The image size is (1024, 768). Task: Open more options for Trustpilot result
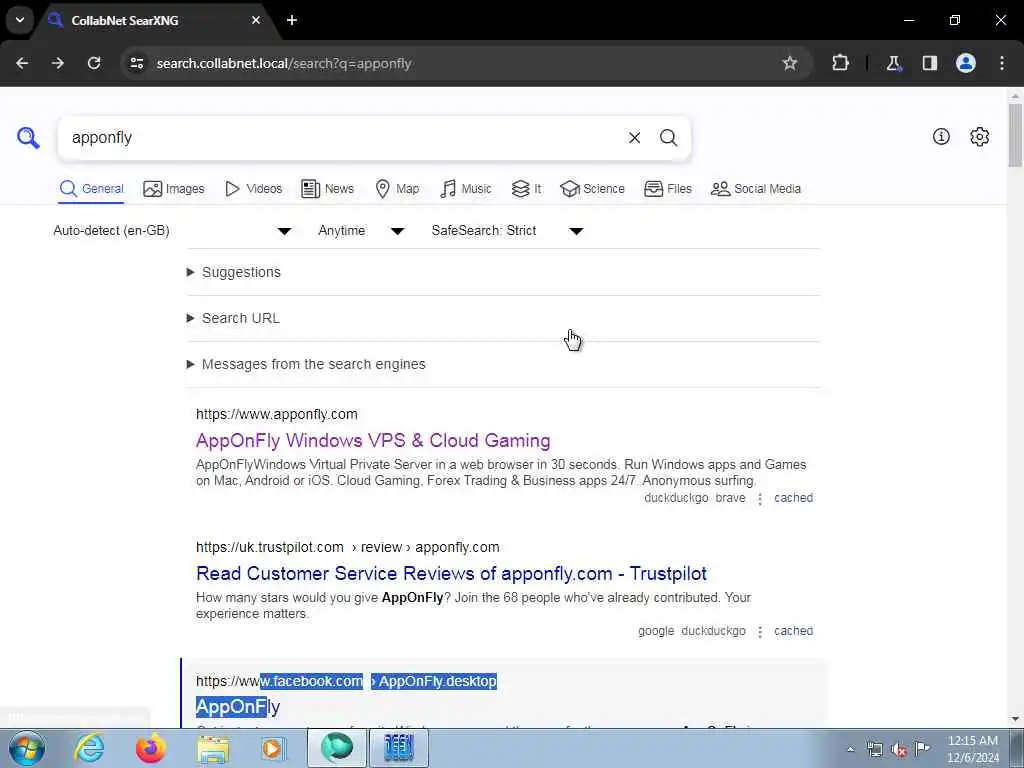(760, 632)
